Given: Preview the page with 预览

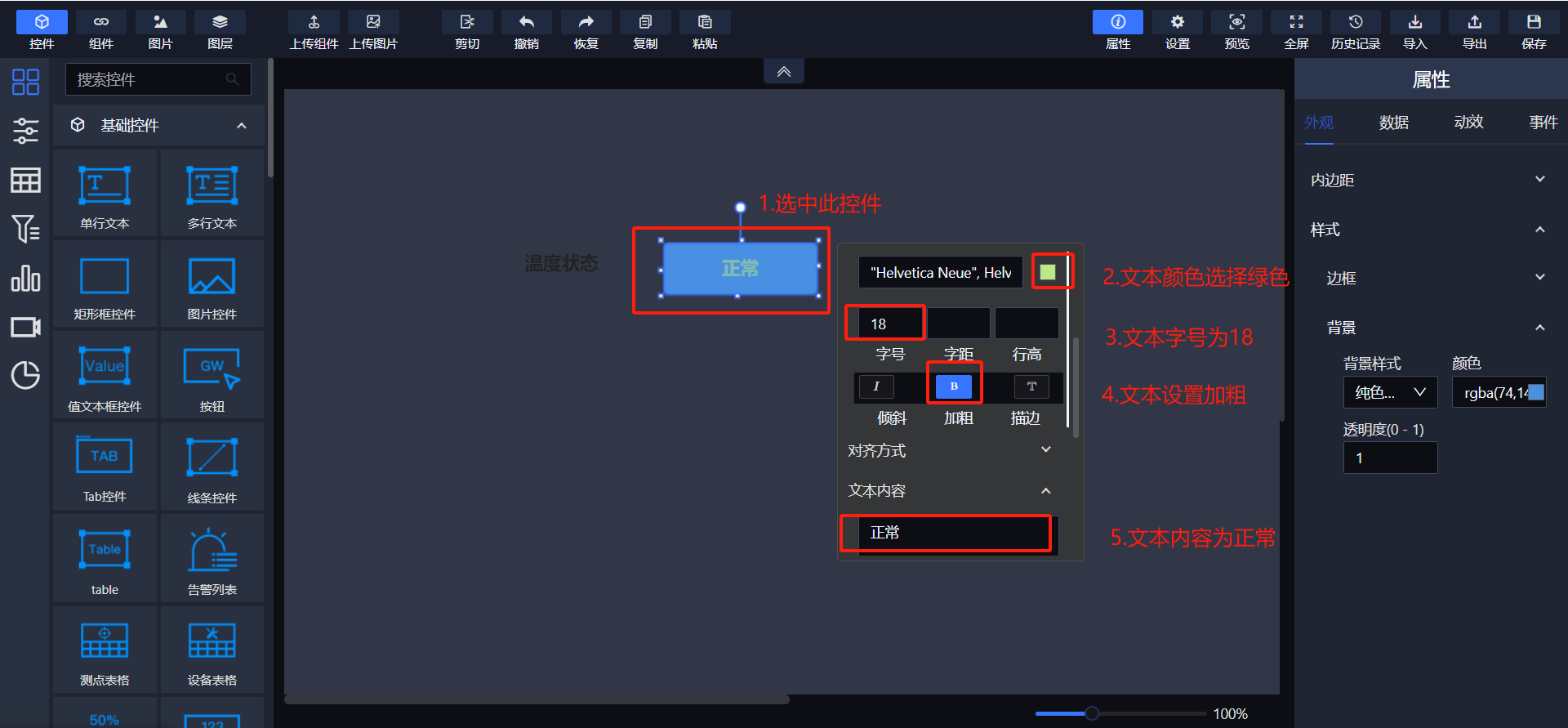Looking at the screenshot, I should (x=1237, y=30).
